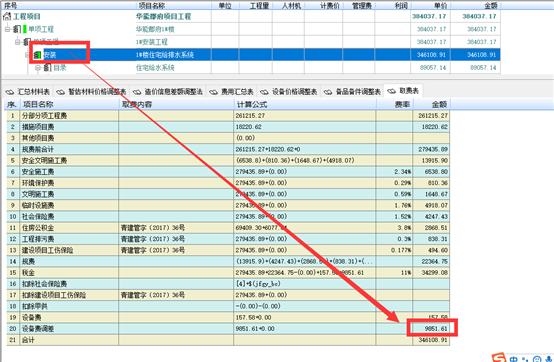
Task: Click row number 21 in the fee table
Action: [13, 340]
